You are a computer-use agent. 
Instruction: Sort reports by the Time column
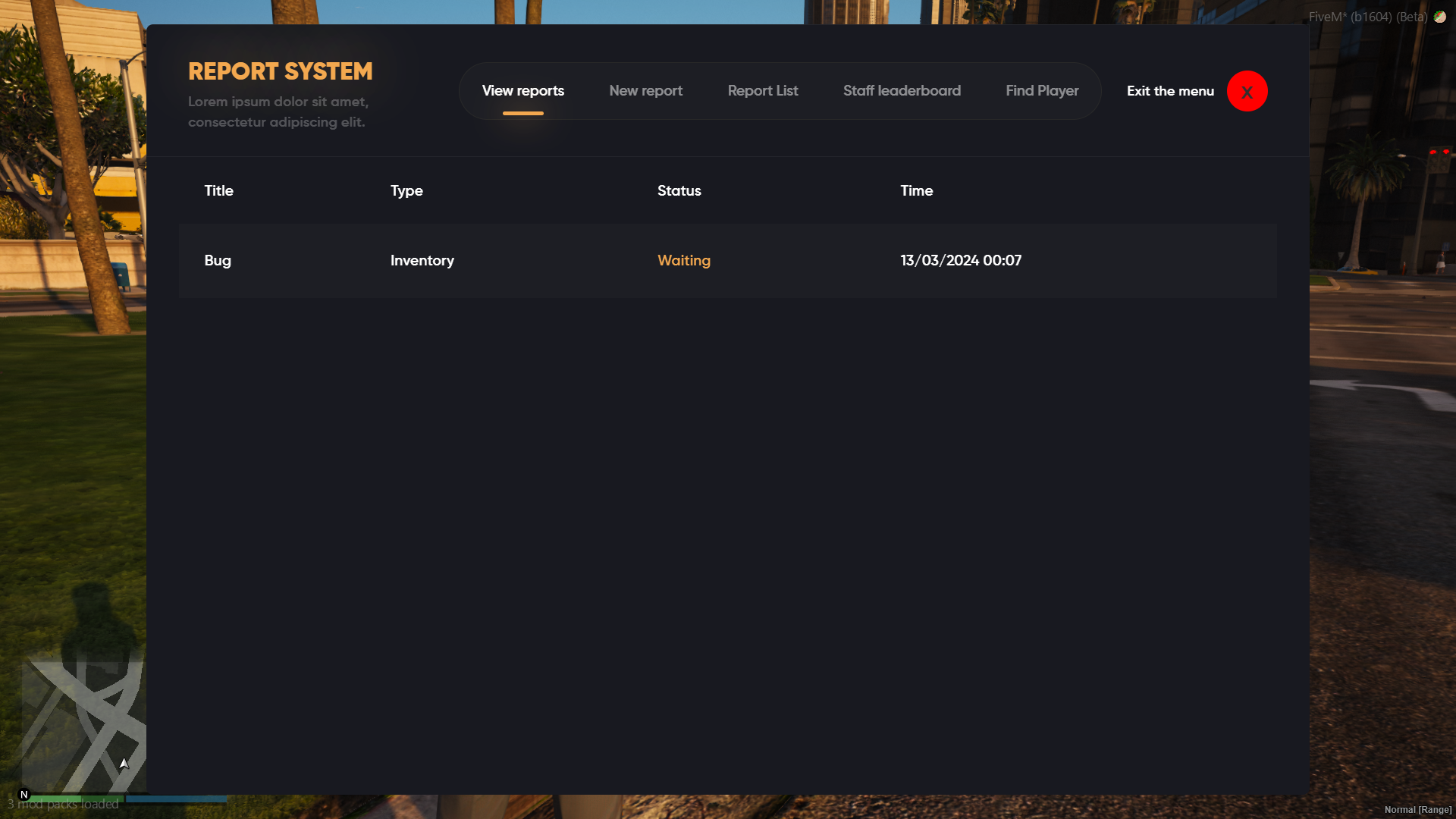(x=916, y=190)
